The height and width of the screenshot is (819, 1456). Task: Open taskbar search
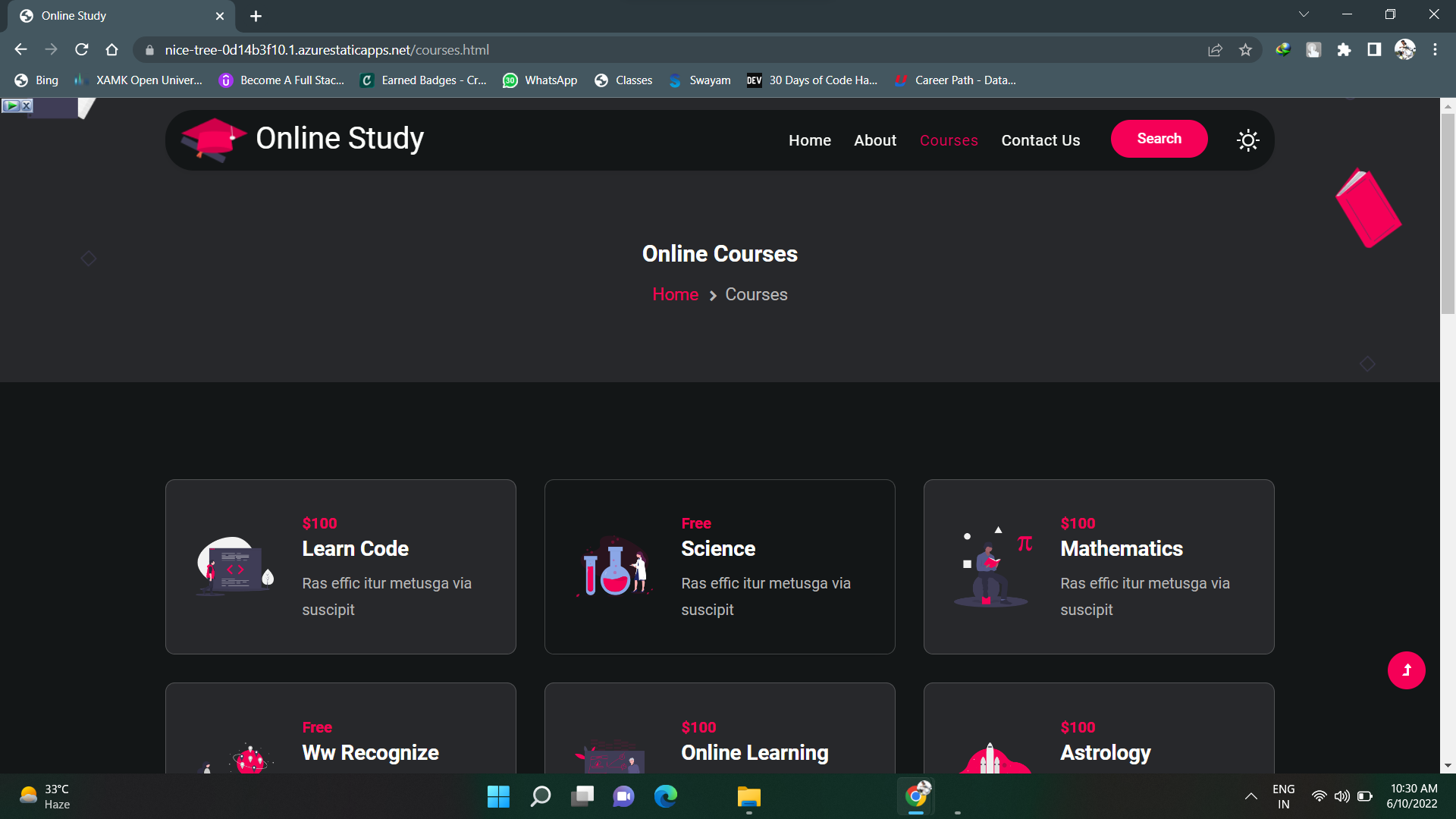pos(540,796)
